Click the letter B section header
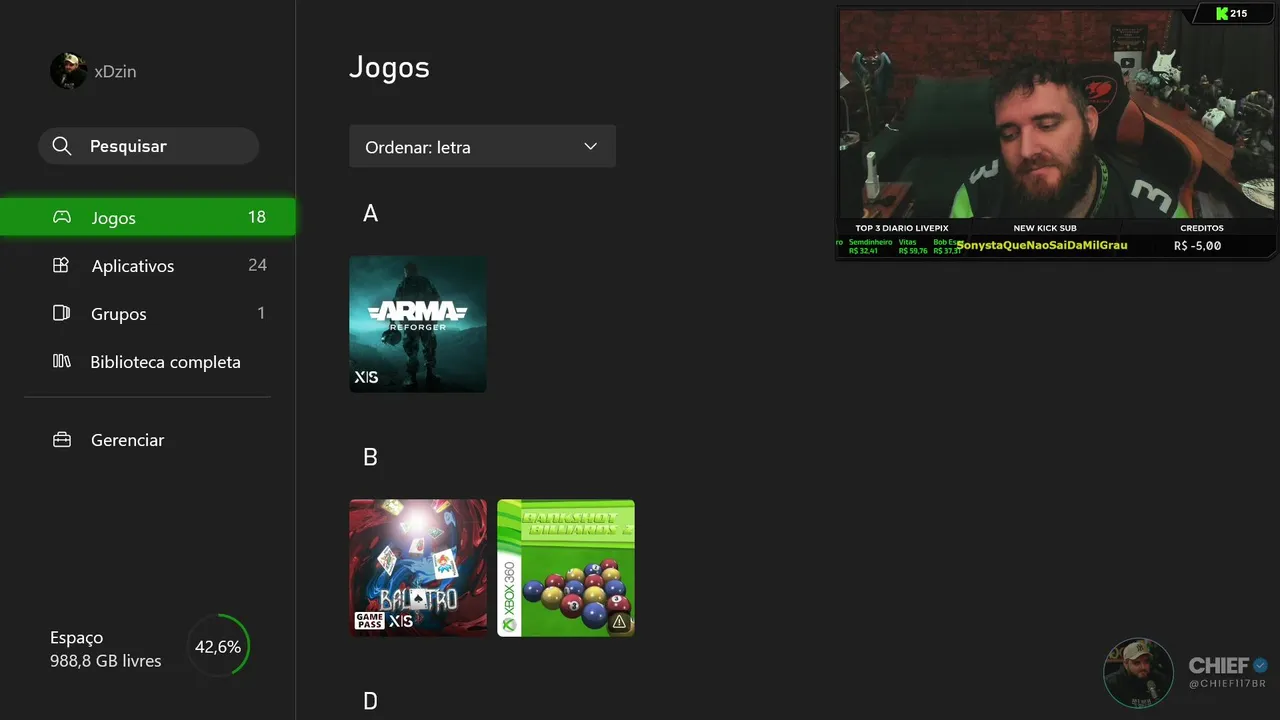 [x=370, y=457]
